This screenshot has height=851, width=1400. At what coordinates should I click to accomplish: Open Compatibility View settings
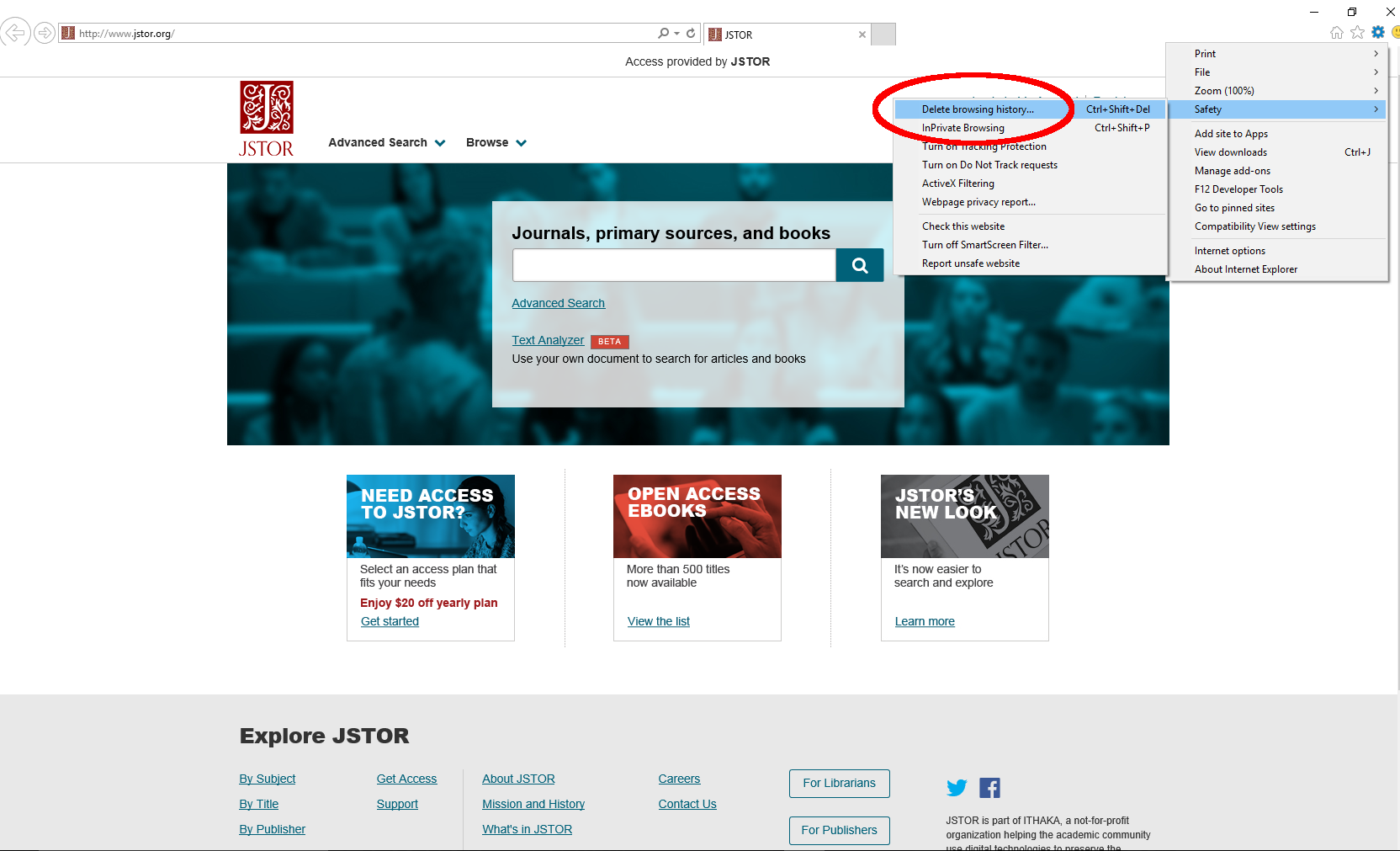click(1277, 226)
